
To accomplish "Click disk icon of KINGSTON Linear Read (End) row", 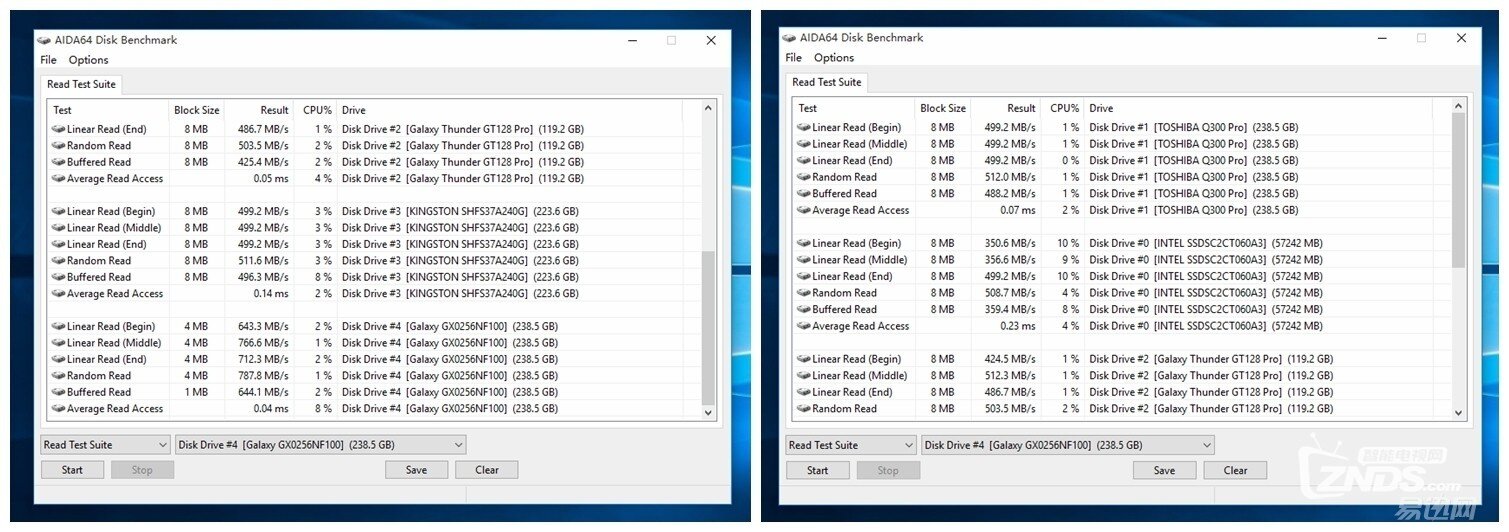I will (59, 244).
